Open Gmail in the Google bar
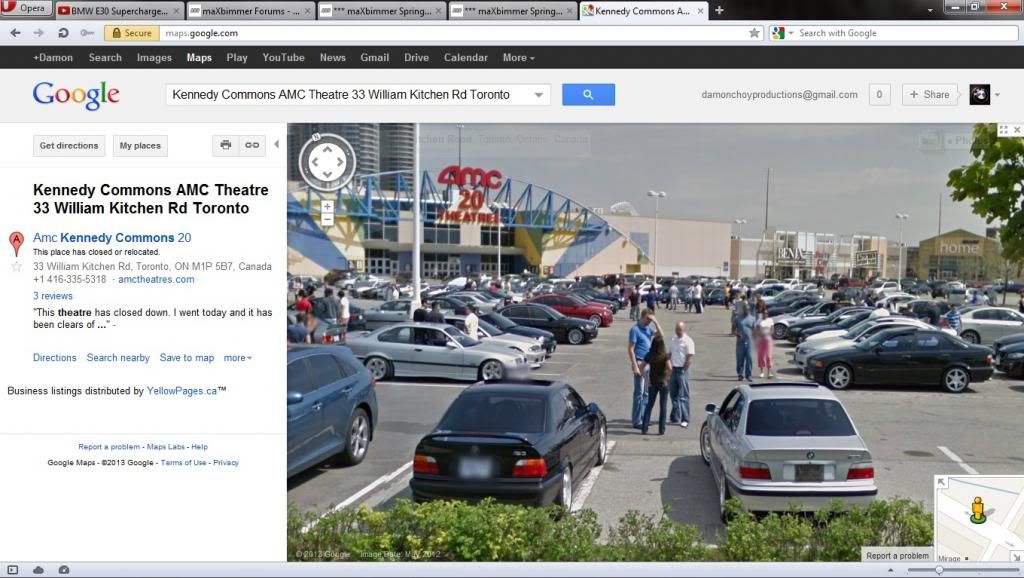This screenshot has height=578, width=1024. point(375,57)
